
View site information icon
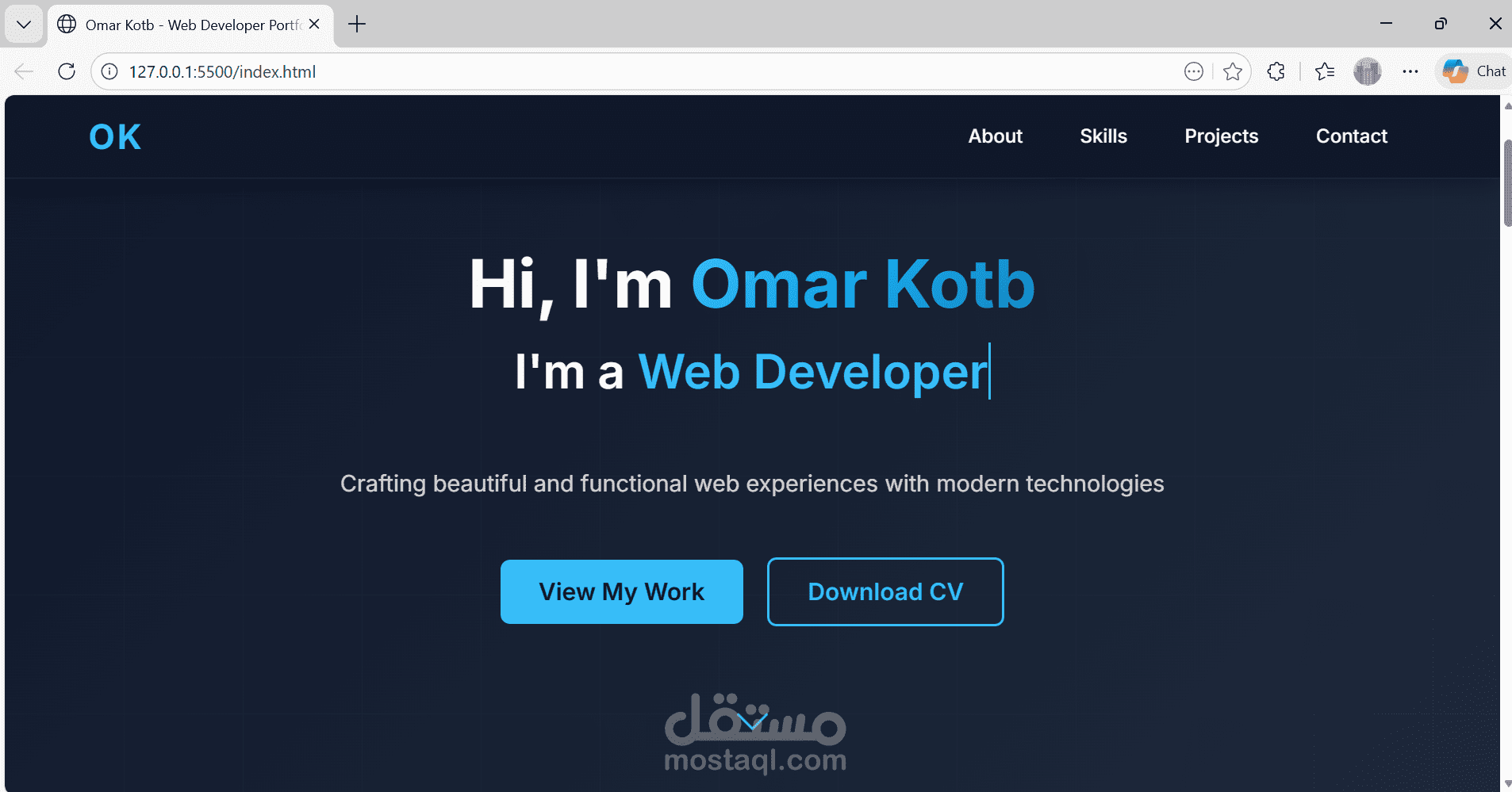pyautogui.click(x=109, y=71)
